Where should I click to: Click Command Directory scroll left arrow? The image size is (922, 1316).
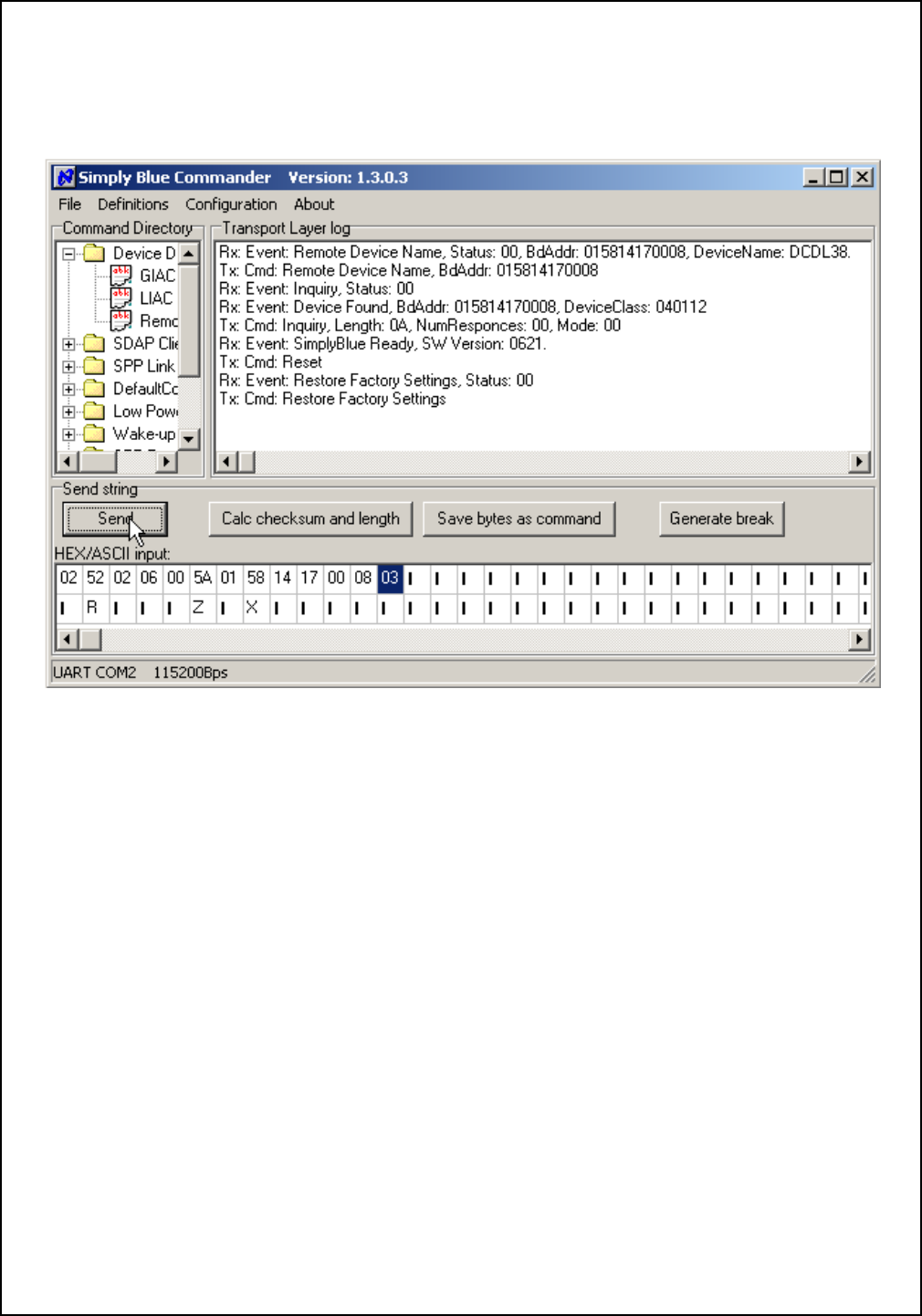pyautogui.click(x=67, y=462)
